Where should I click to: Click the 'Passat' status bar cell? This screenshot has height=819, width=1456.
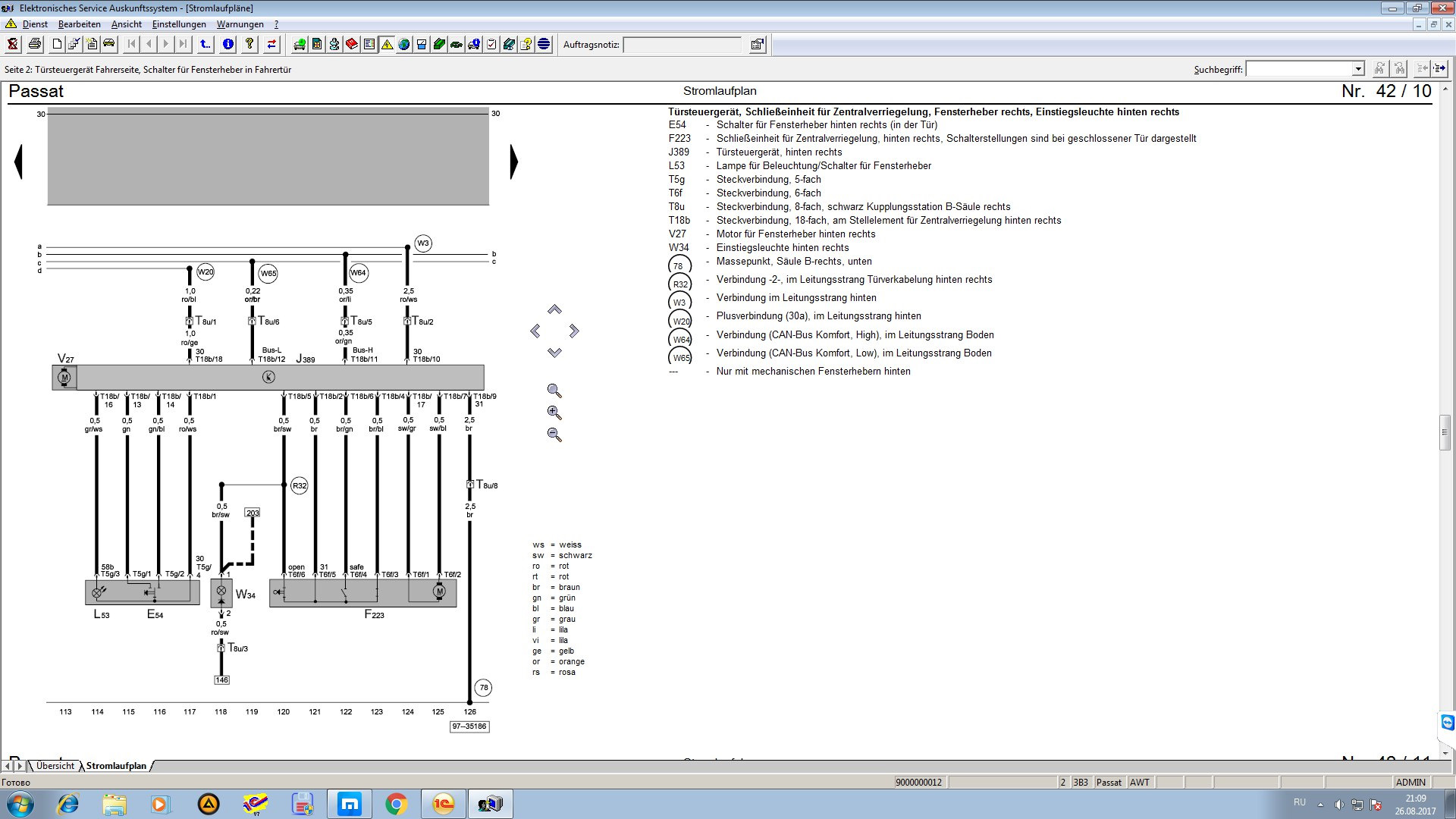(1109, 782)
